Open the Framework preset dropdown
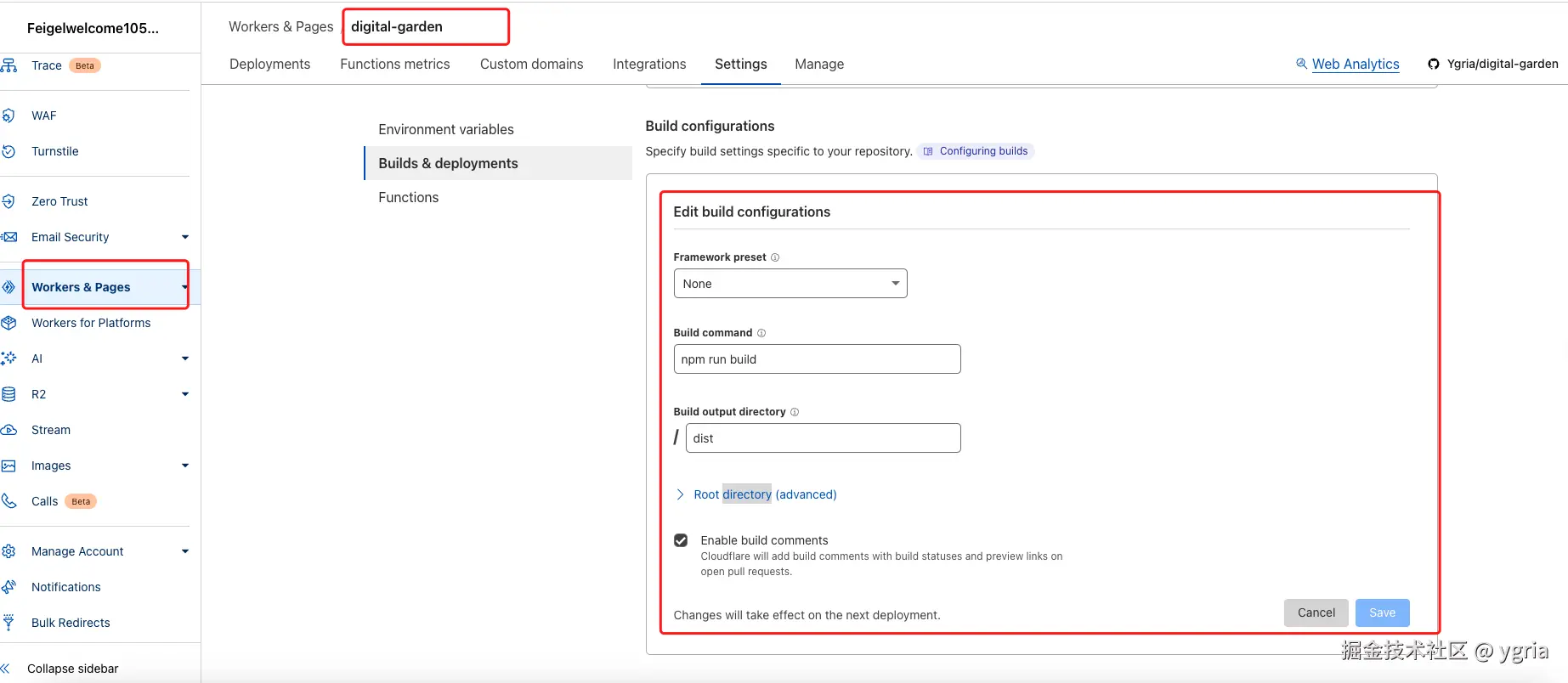Image resolution: width=1568 pixels, height=683 pixels. click(x=790, y=284)
